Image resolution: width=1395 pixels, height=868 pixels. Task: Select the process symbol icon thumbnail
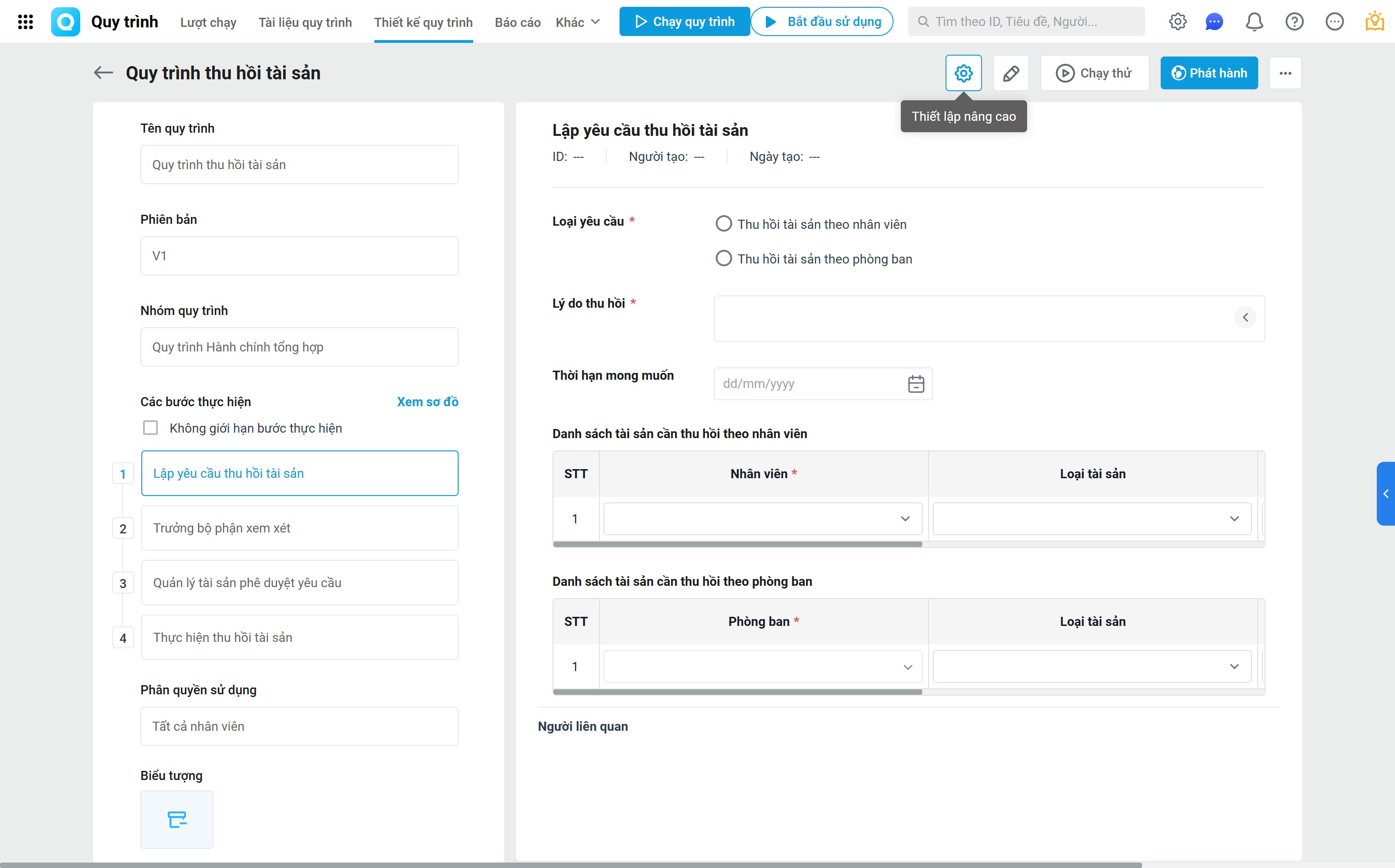177,820
